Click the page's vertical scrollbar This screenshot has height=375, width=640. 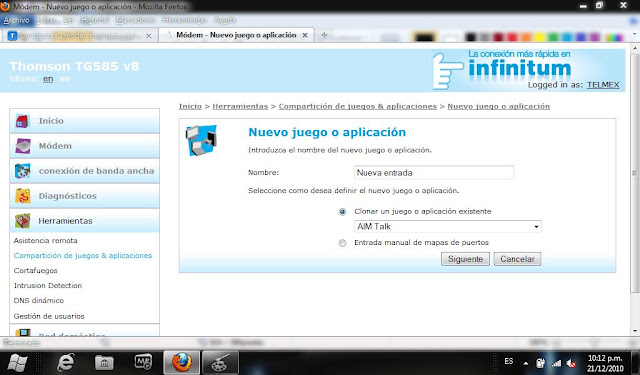pos(634,173)
